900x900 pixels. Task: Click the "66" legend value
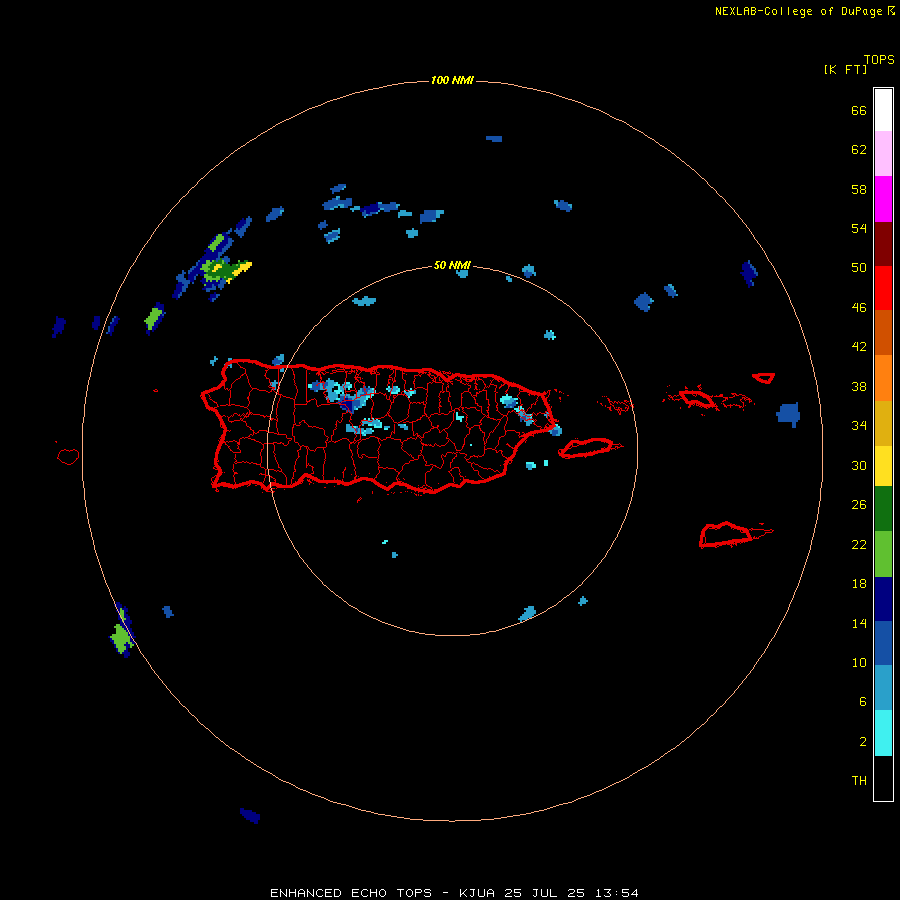(859, 110)
